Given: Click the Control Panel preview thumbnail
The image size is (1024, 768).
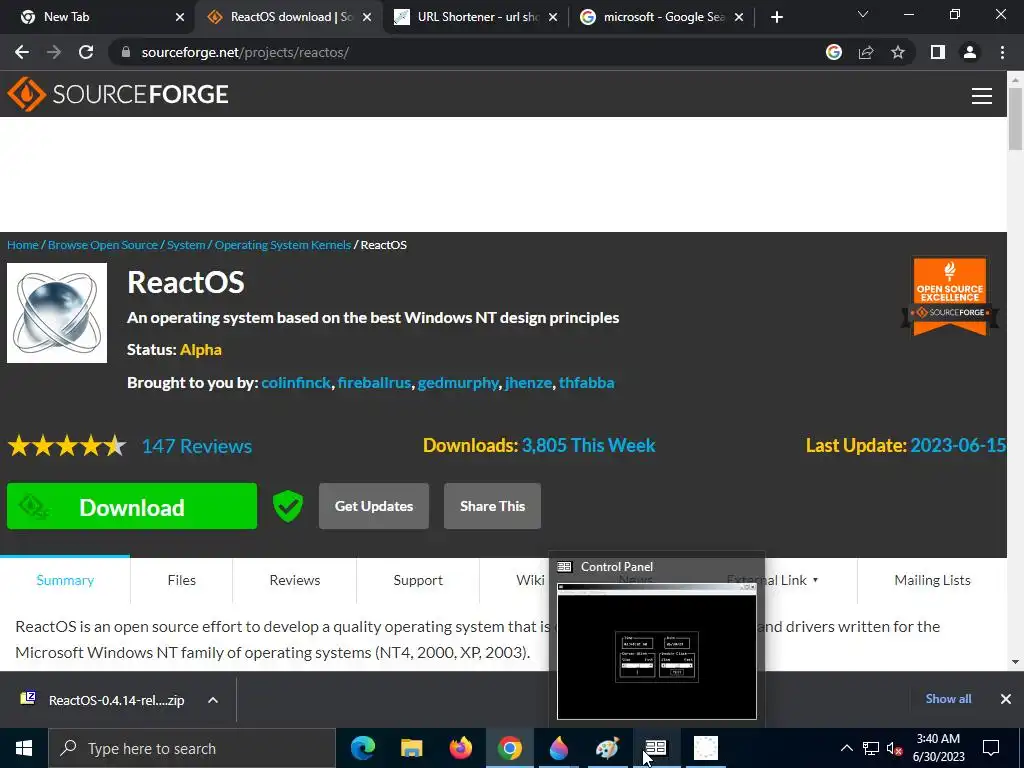Looking at the screenshot, I should point(656,651).
